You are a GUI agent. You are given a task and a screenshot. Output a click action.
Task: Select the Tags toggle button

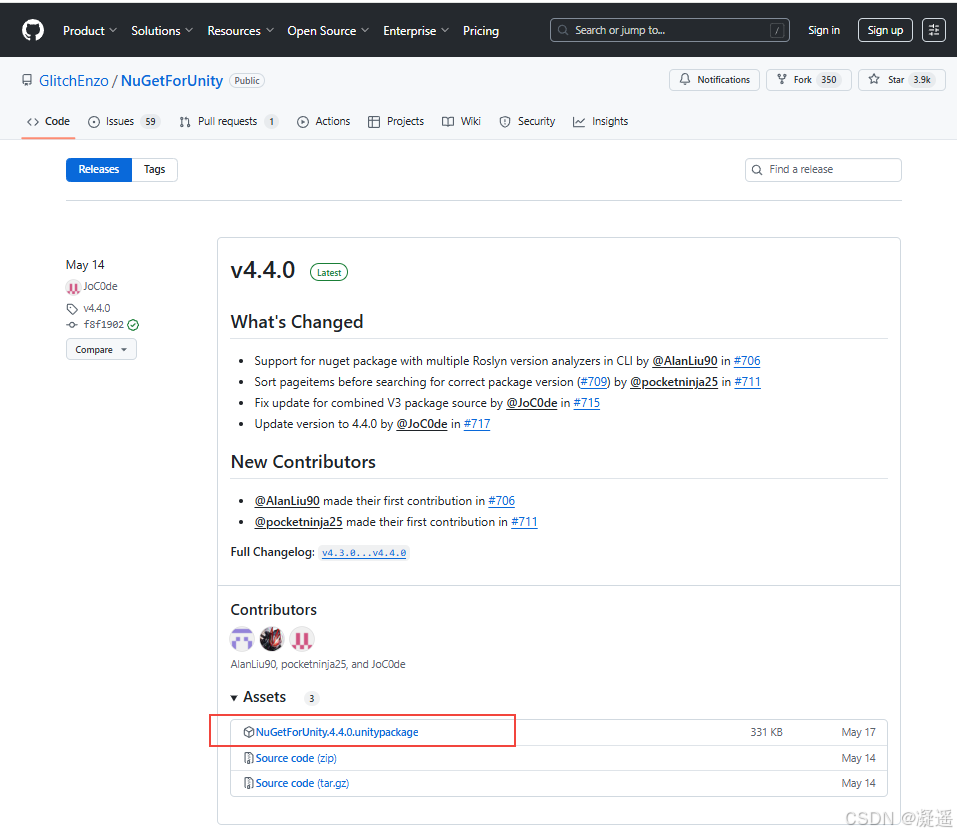[x=154, y=170]
